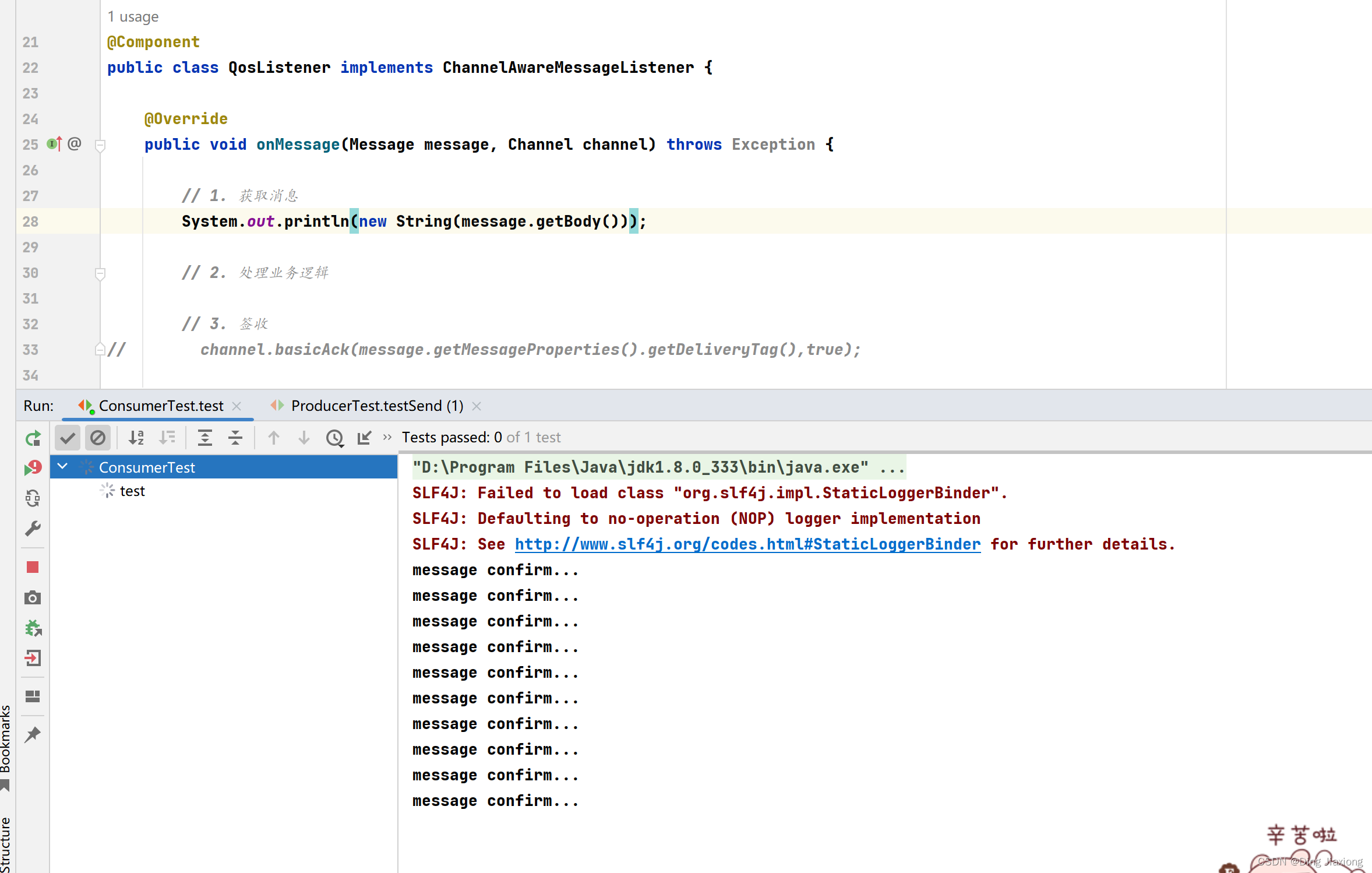1372x873 pixels.
Task: Collapse the ConsumerTest tree node
Action: tap(63, 467)
